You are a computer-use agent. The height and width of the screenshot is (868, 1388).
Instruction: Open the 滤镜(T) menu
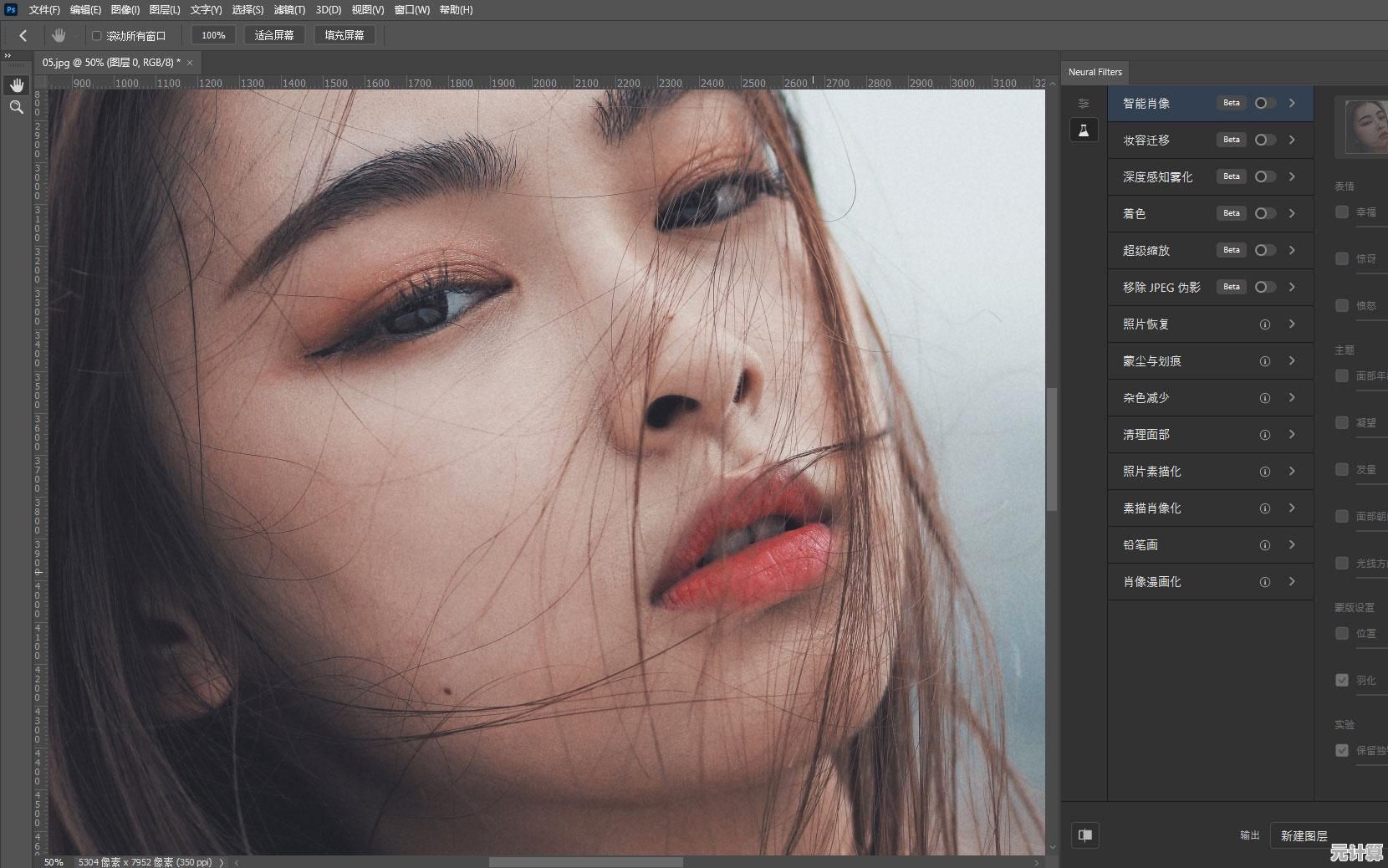click(289, 10)
